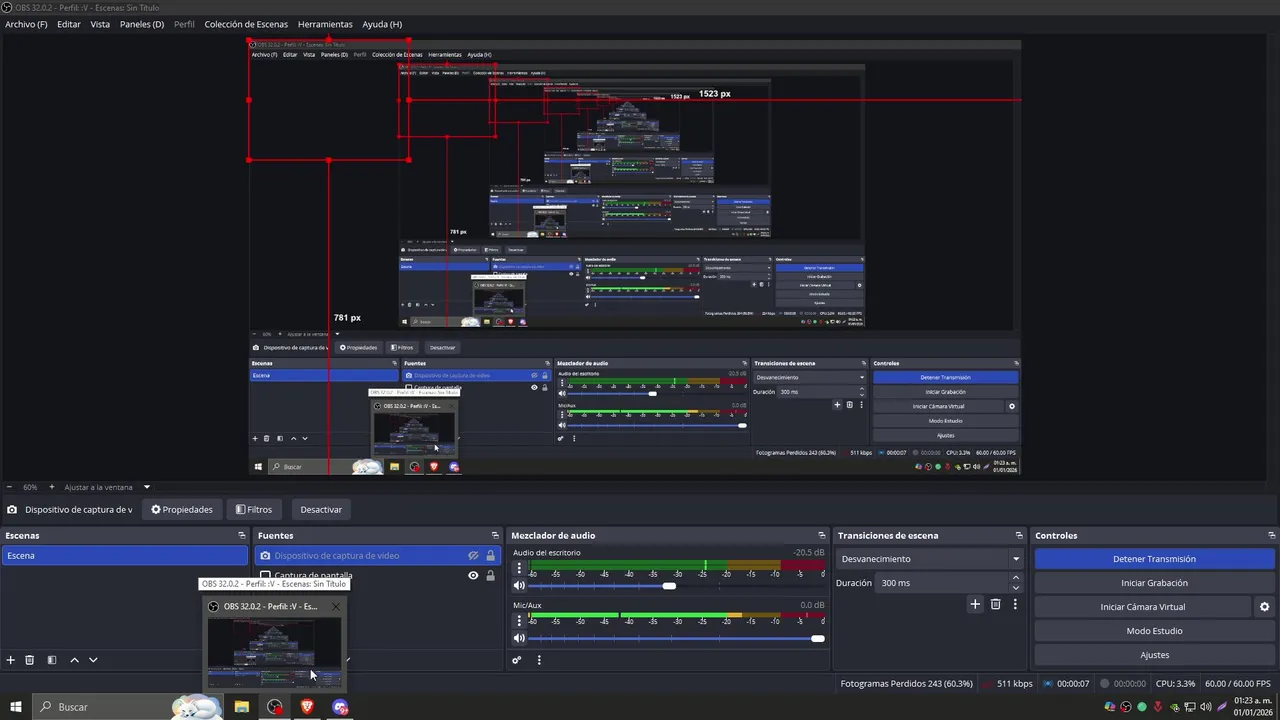Open source Propiedades
Image resolution: width=1280 pixels, height=720 pixels.
pos(182,510)
